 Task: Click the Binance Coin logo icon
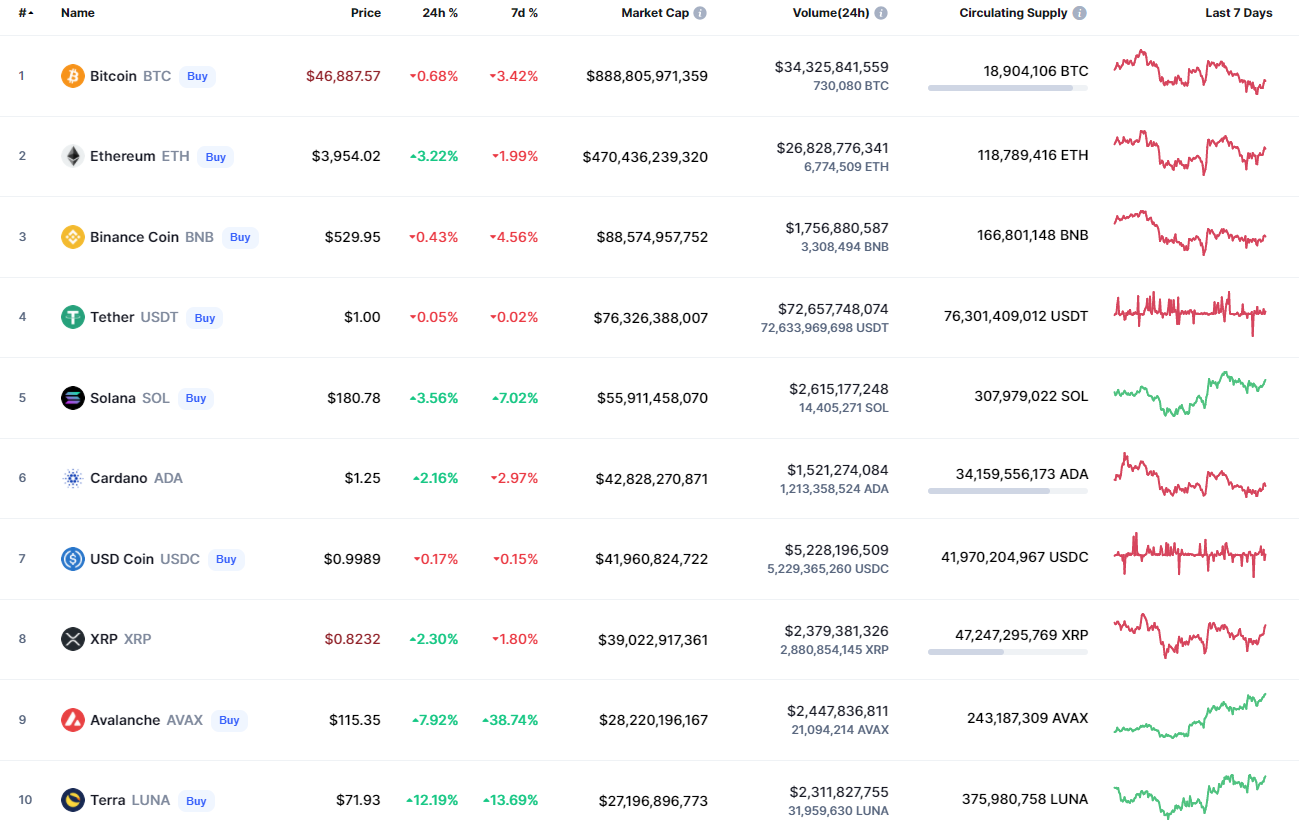pyautogui.click(x=73, y=237)
